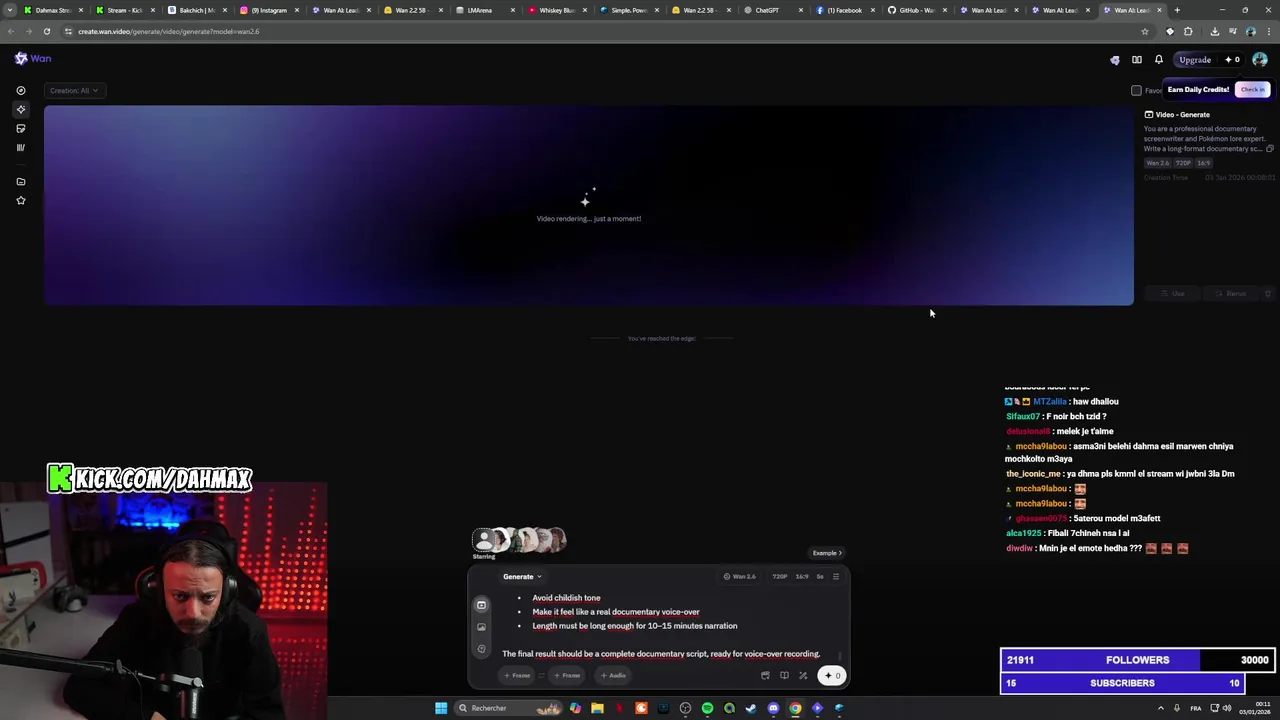The width and height of the screenshot is (1280, 720).
Task: Open the notifications bell
Action: click(x=1159, y=60)
